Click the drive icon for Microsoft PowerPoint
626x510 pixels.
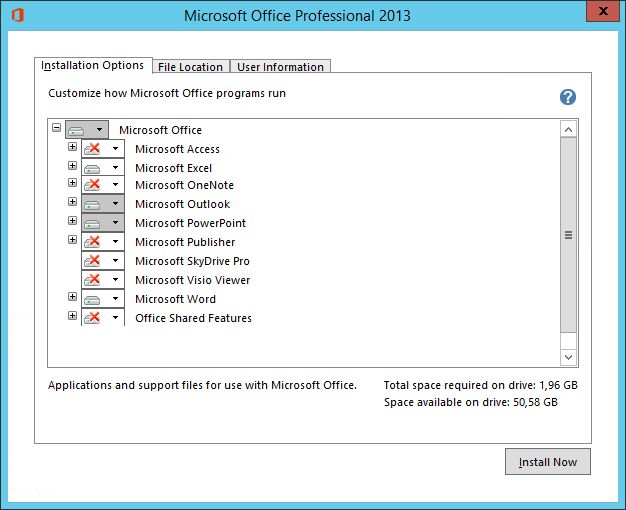pyautogui.click(x=92, y=223)
